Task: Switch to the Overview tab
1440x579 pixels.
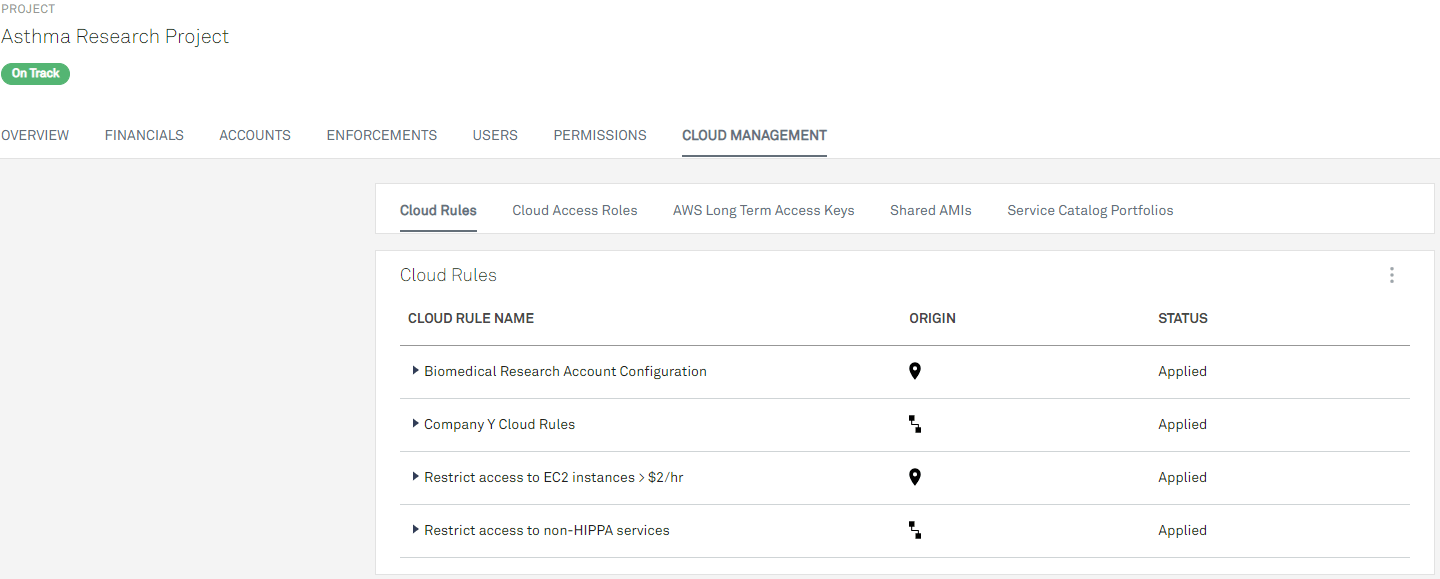Action: point(35,135)
